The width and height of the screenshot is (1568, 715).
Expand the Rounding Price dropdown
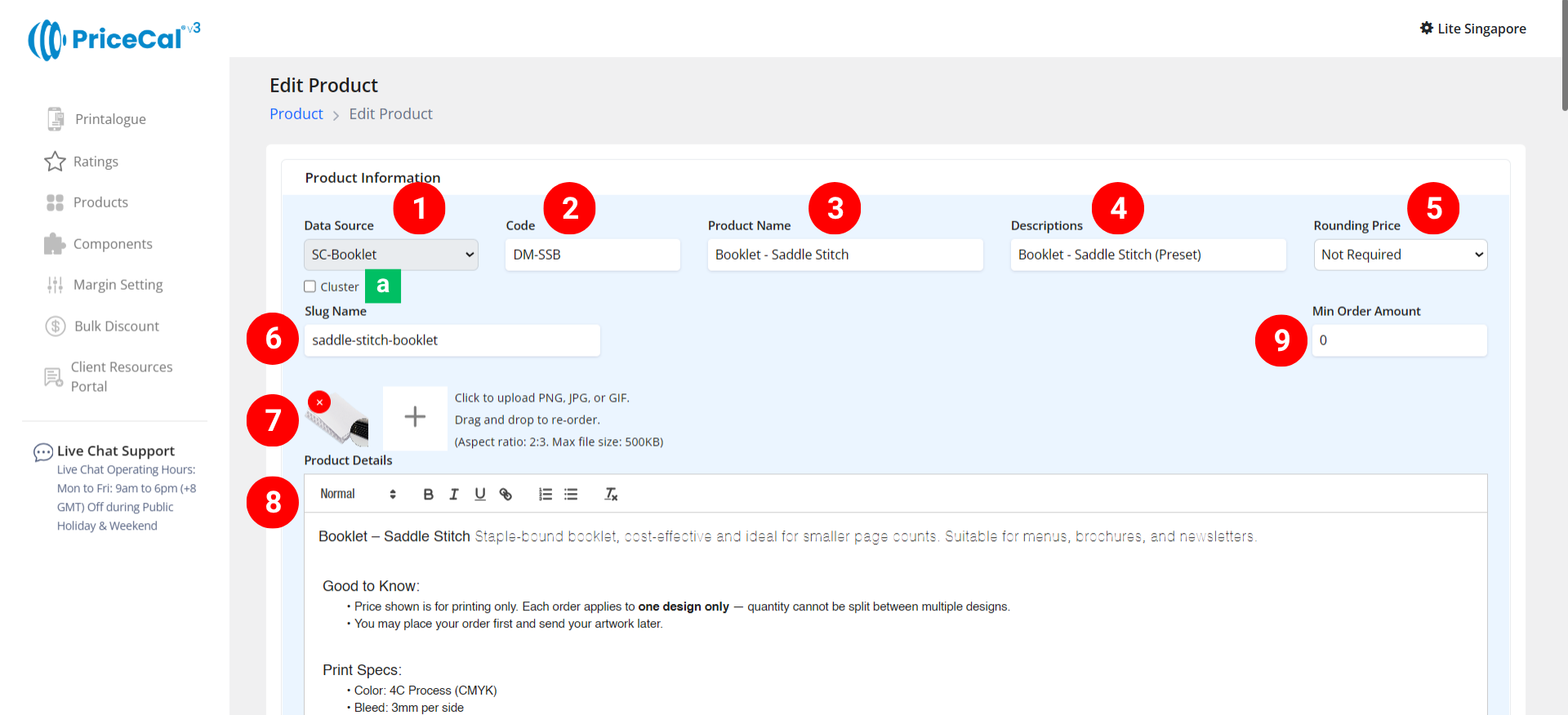1400,255
